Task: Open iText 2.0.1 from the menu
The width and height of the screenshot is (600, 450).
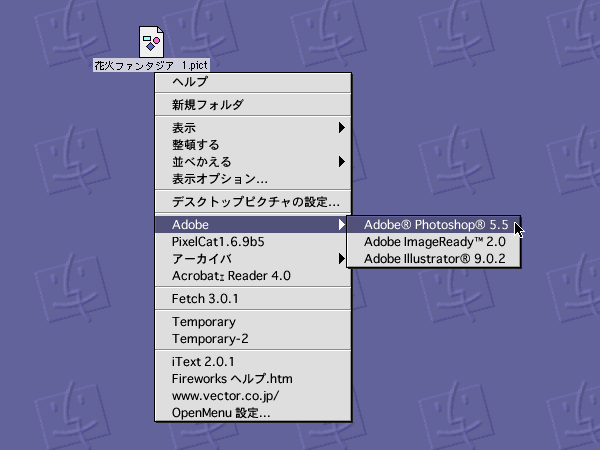Action: coord(253,362)
